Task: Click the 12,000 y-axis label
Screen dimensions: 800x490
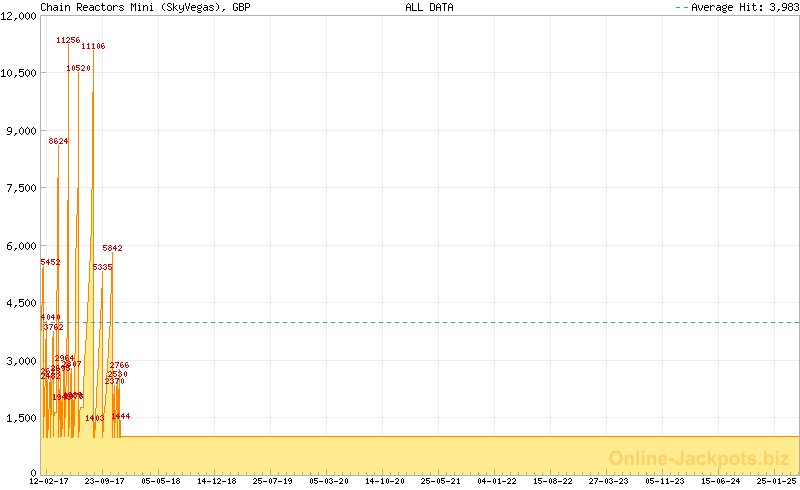Action: (x=19, y=16)
